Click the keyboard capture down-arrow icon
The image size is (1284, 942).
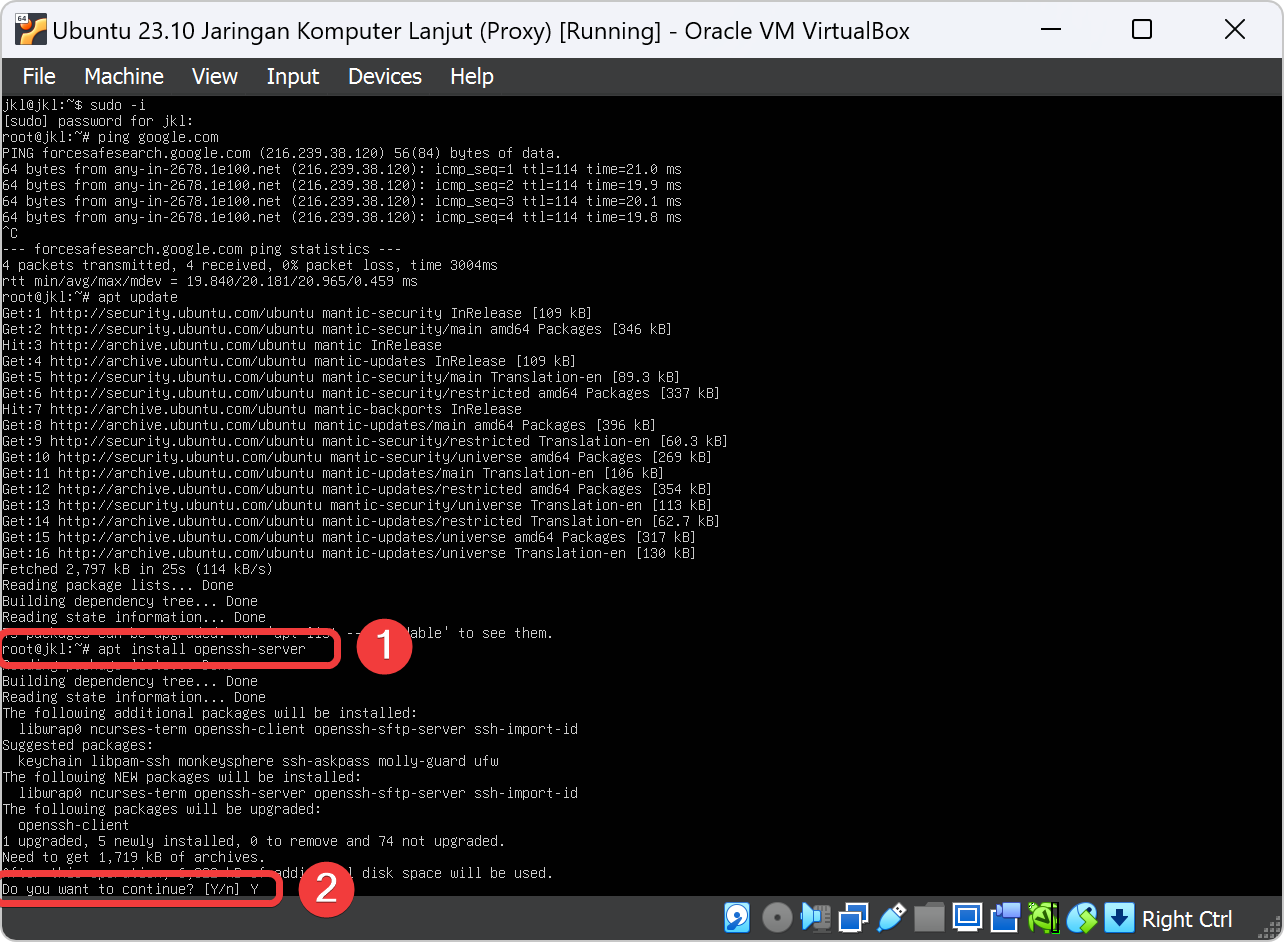(x=1119, y=917)
